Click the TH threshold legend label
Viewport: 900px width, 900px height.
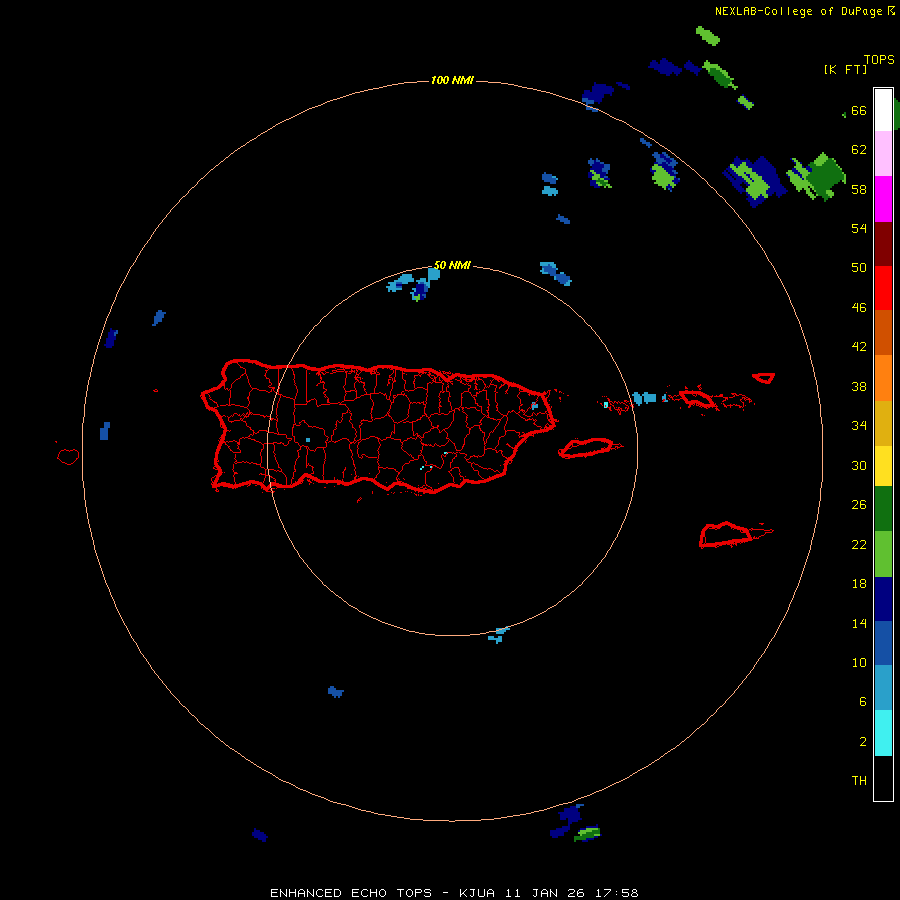click(859, 781)
